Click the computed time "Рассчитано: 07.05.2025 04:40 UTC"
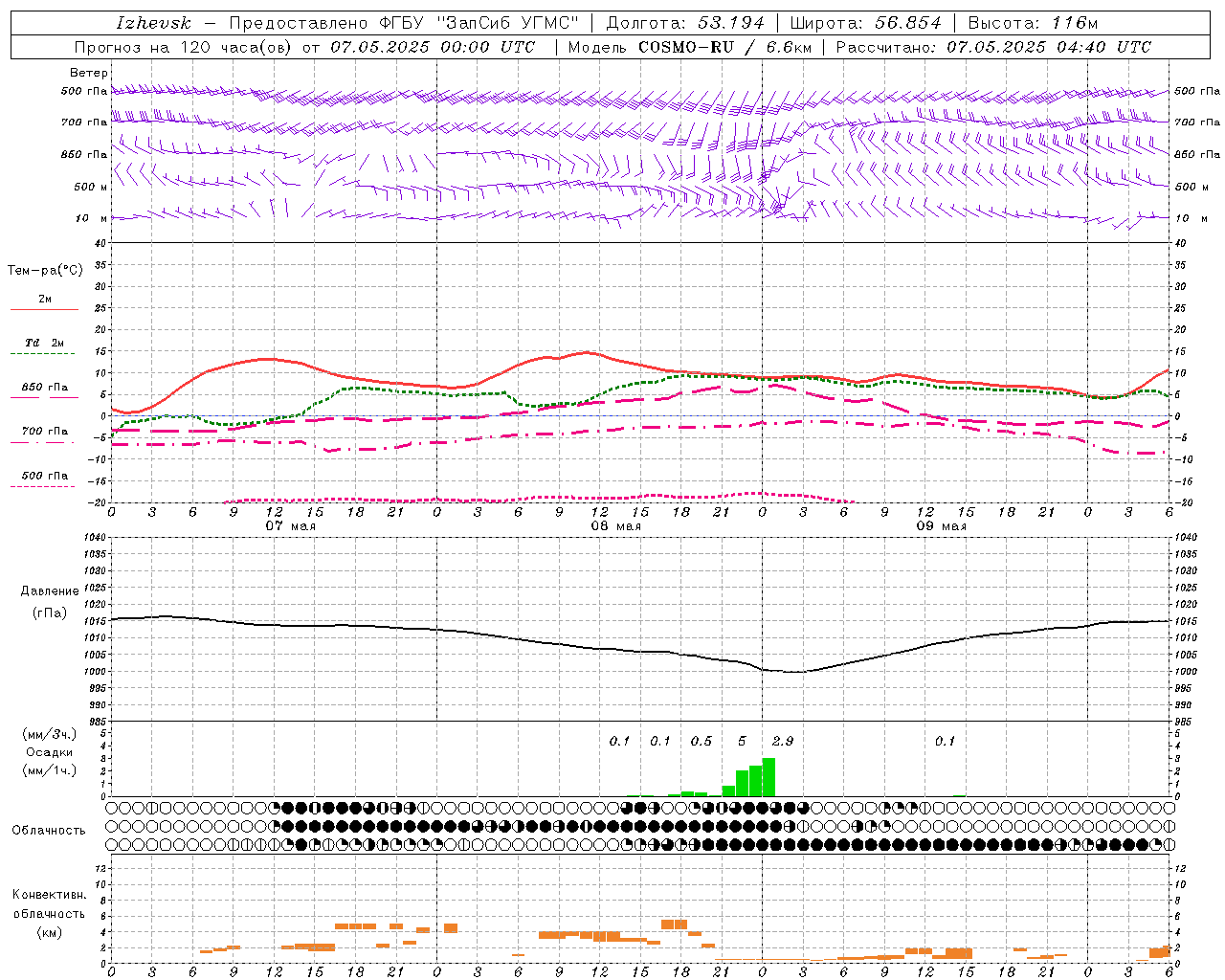This screenshot has width=1225, height=980. (x=993, y=47)
